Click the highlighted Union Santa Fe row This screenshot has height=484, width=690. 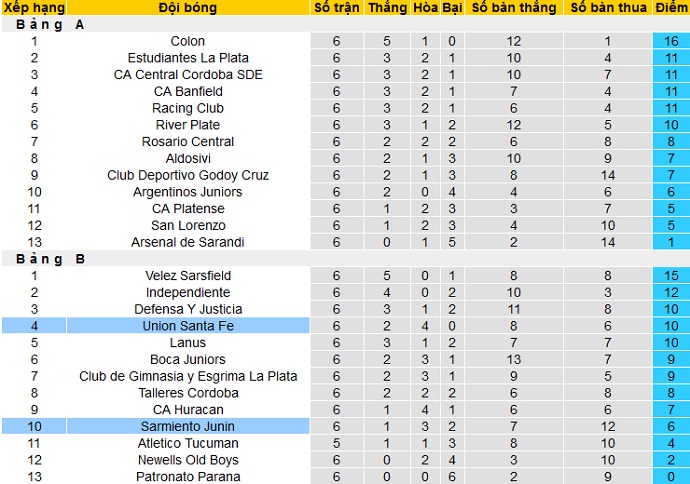point(188,326)
